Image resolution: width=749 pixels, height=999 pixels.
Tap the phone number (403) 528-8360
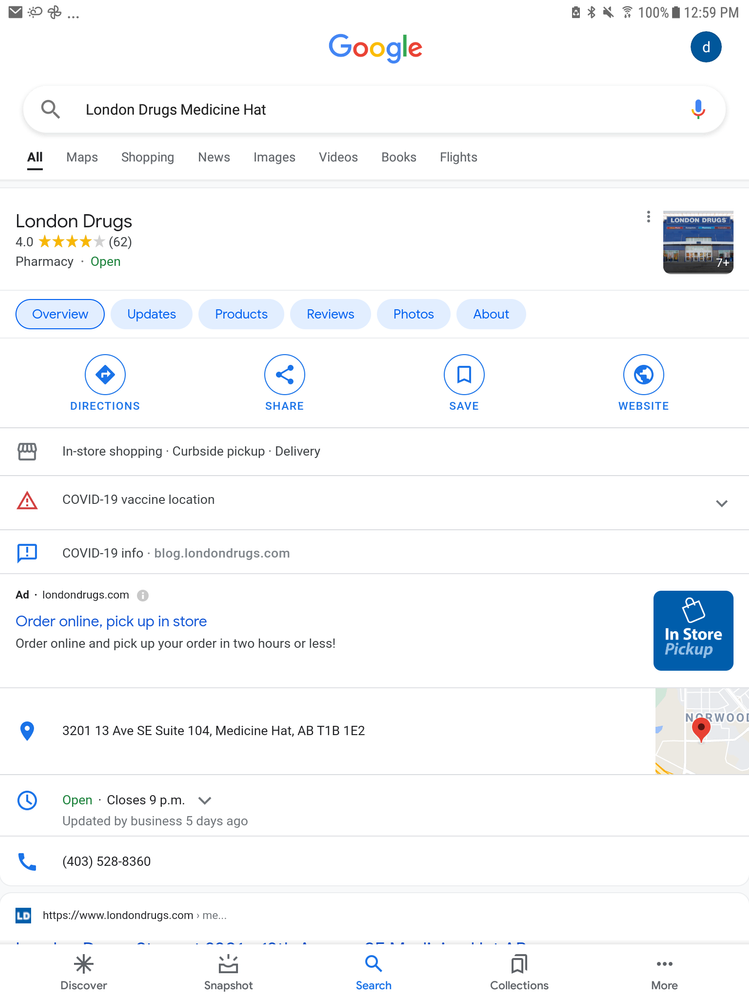106,861
